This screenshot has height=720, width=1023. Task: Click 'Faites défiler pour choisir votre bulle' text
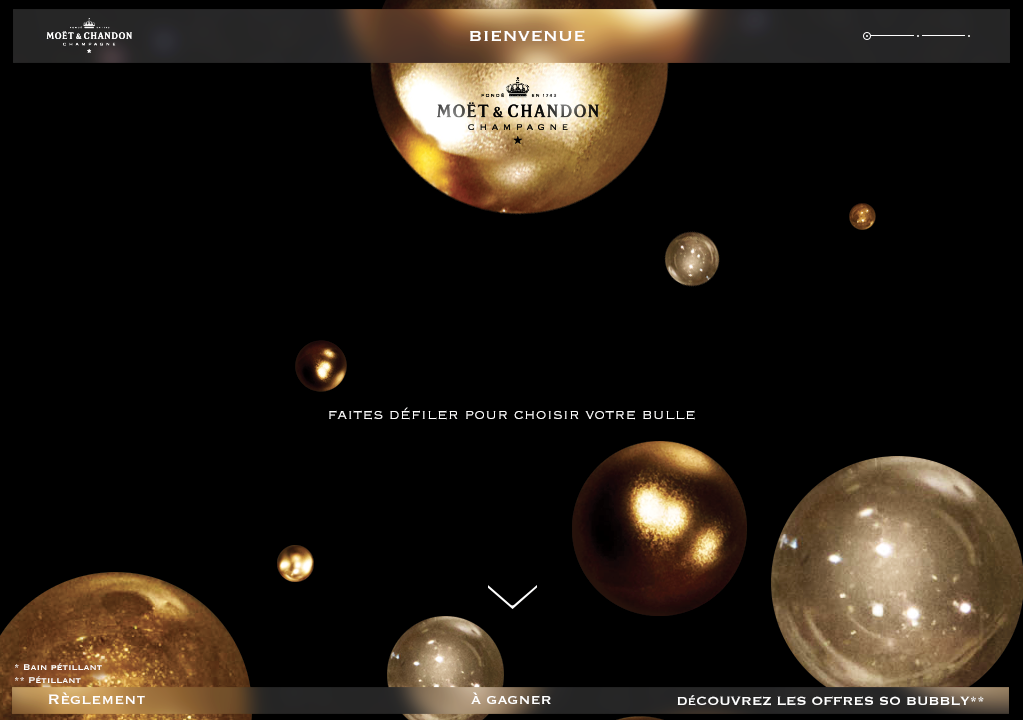pos(512,415)
